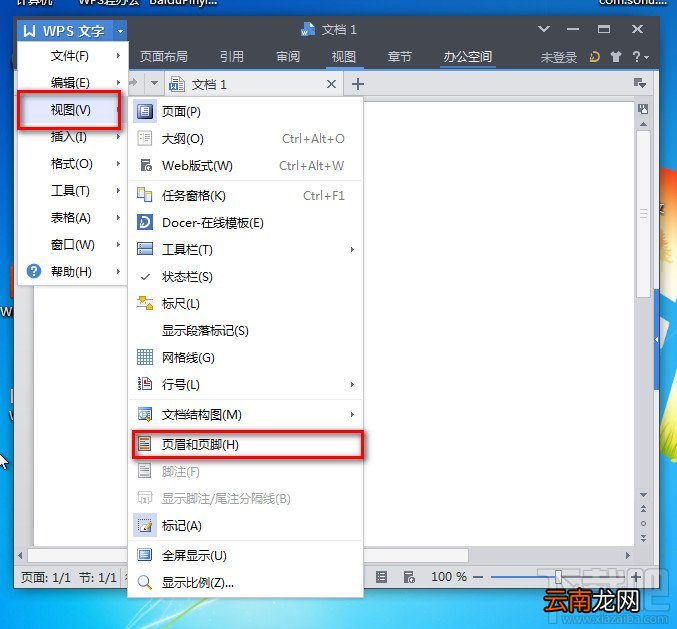Open the help ? dropdown in title bar
The image size is (677, 629).
point(641,57)
